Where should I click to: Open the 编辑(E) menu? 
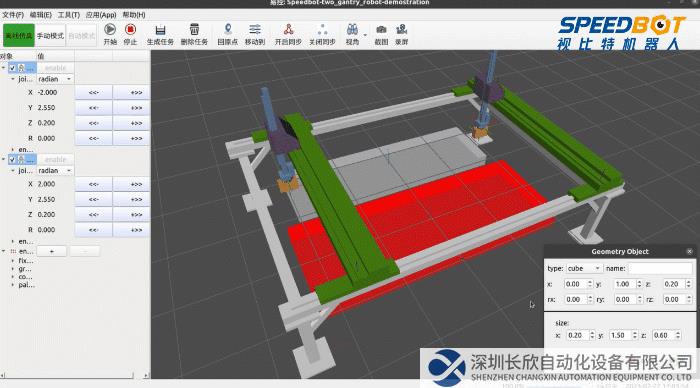click(41, 15)
